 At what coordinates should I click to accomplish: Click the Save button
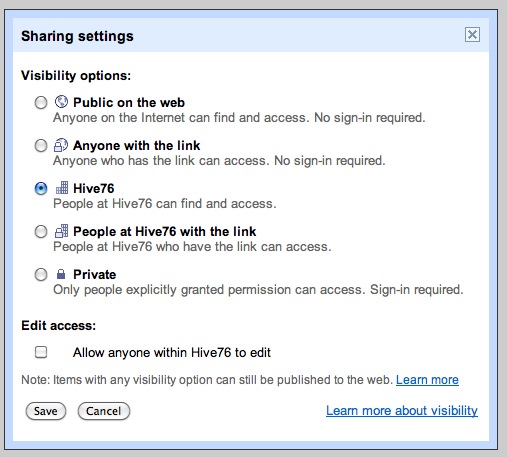pos(46,411)
